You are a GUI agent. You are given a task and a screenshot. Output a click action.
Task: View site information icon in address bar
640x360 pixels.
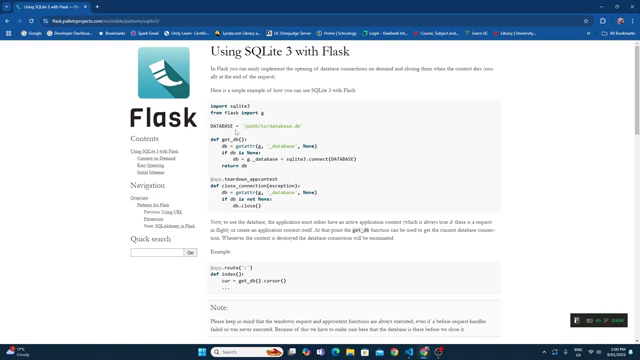coord(46,21)
